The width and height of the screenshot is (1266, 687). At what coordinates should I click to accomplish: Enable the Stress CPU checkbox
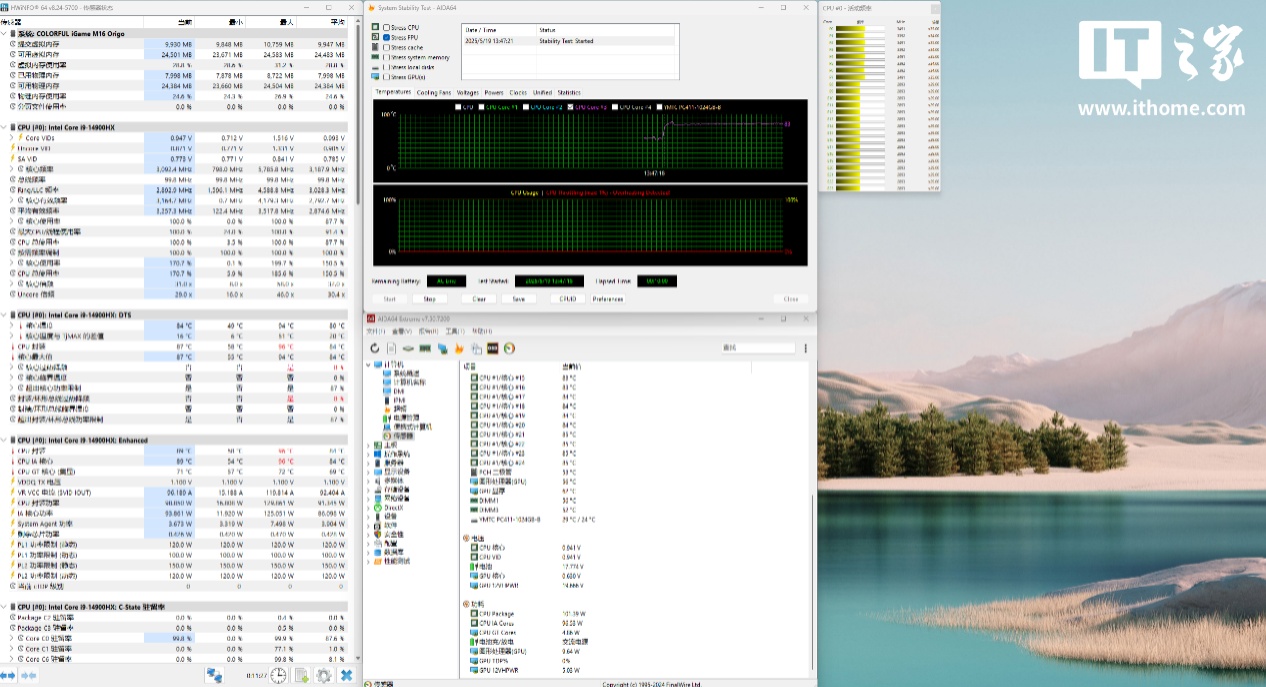(386, 27)
